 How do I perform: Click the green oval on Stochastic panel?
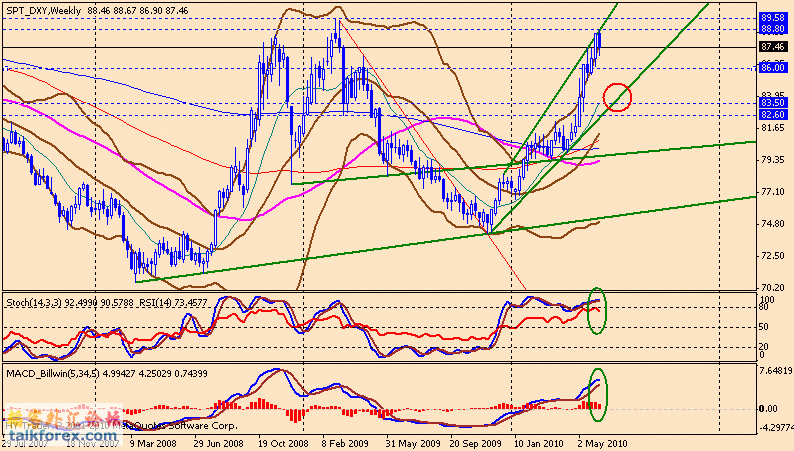(595, 311)
